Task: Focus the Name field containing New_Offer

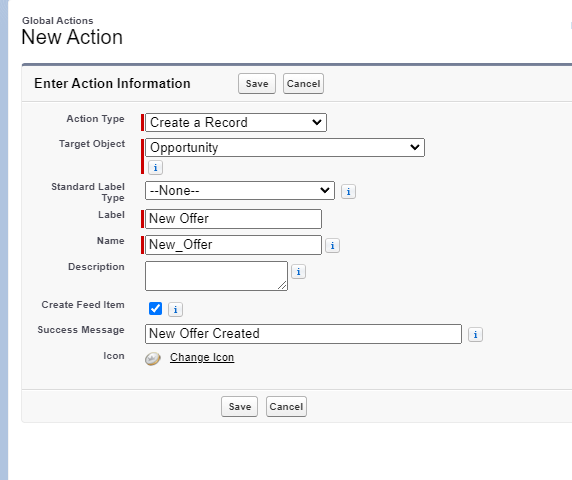Action: tap(233, 245)
